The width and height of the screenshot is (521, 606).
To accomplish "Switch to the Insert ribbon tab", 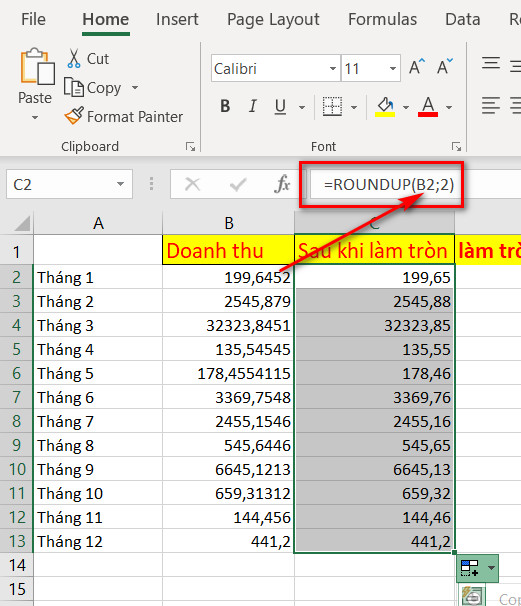I will click(x=177, y=19).
